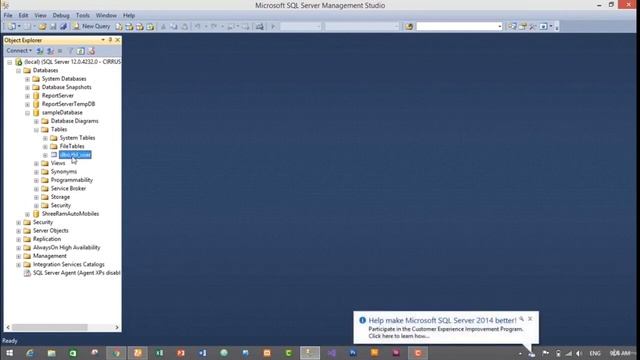Screen dimensions: 640x360
Task: Select the Replication folder
Action: coord(47,239)
